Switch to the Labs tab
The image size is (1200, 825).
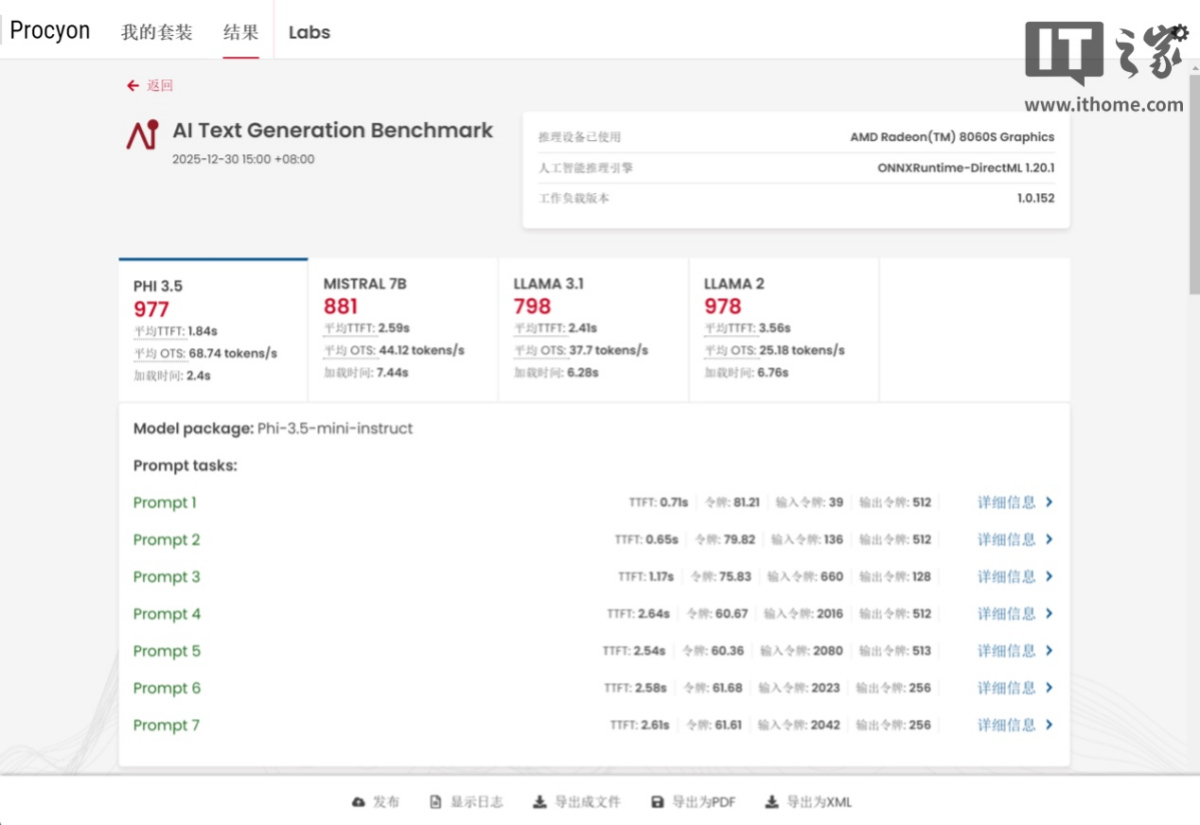click(x=309, y=32)
